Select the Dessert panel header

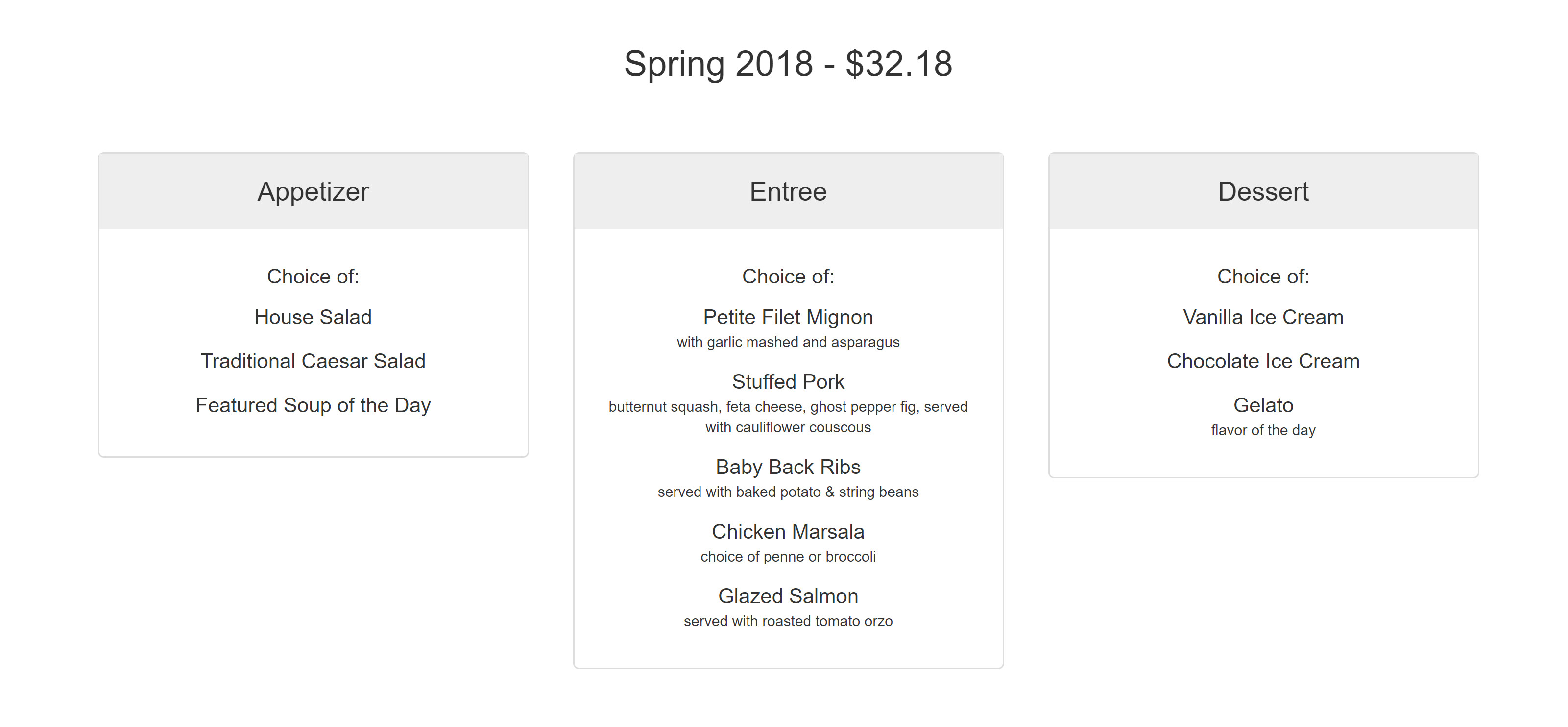point(1263,191)
